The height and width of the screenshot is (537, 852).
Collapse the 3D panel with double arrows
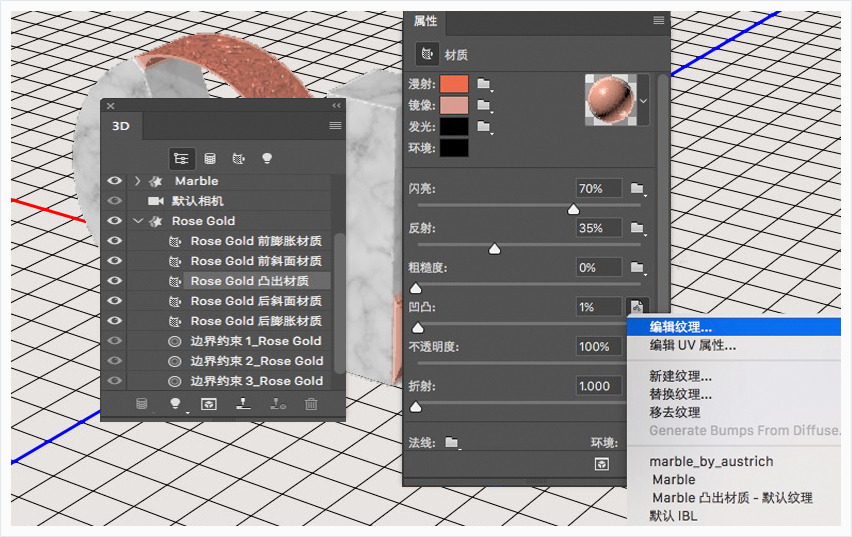tap(336, 105)
